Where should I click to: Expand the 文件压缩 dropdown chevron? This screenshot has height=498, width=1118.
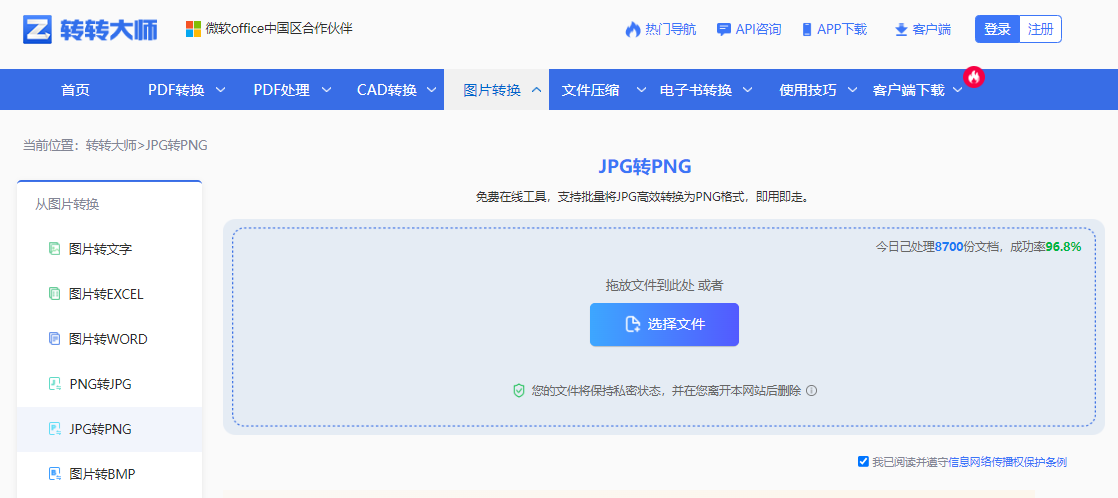(641, 90)
